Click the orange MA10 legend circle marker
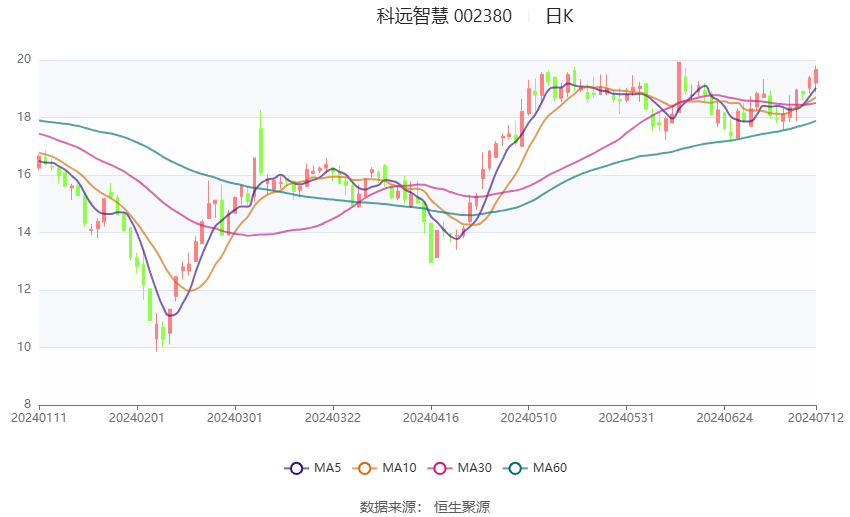This screenshot has height=517, width=850. pos(366,467)
